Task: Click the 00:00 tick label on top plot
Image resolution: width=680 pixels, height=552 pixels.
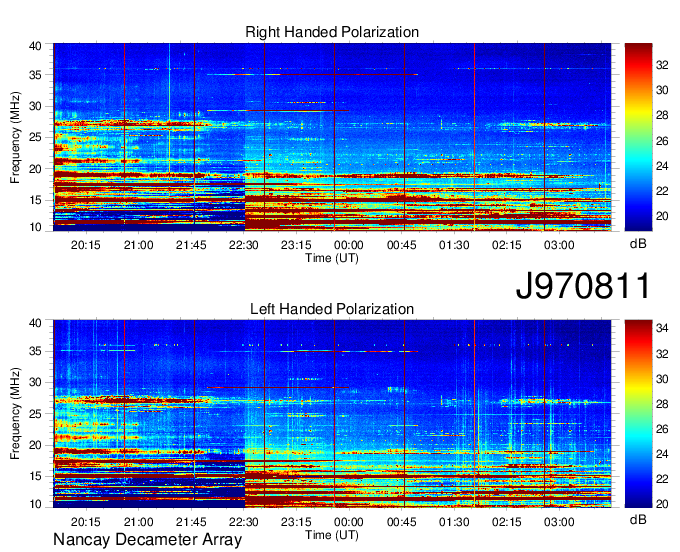Action: pos(348,245)
